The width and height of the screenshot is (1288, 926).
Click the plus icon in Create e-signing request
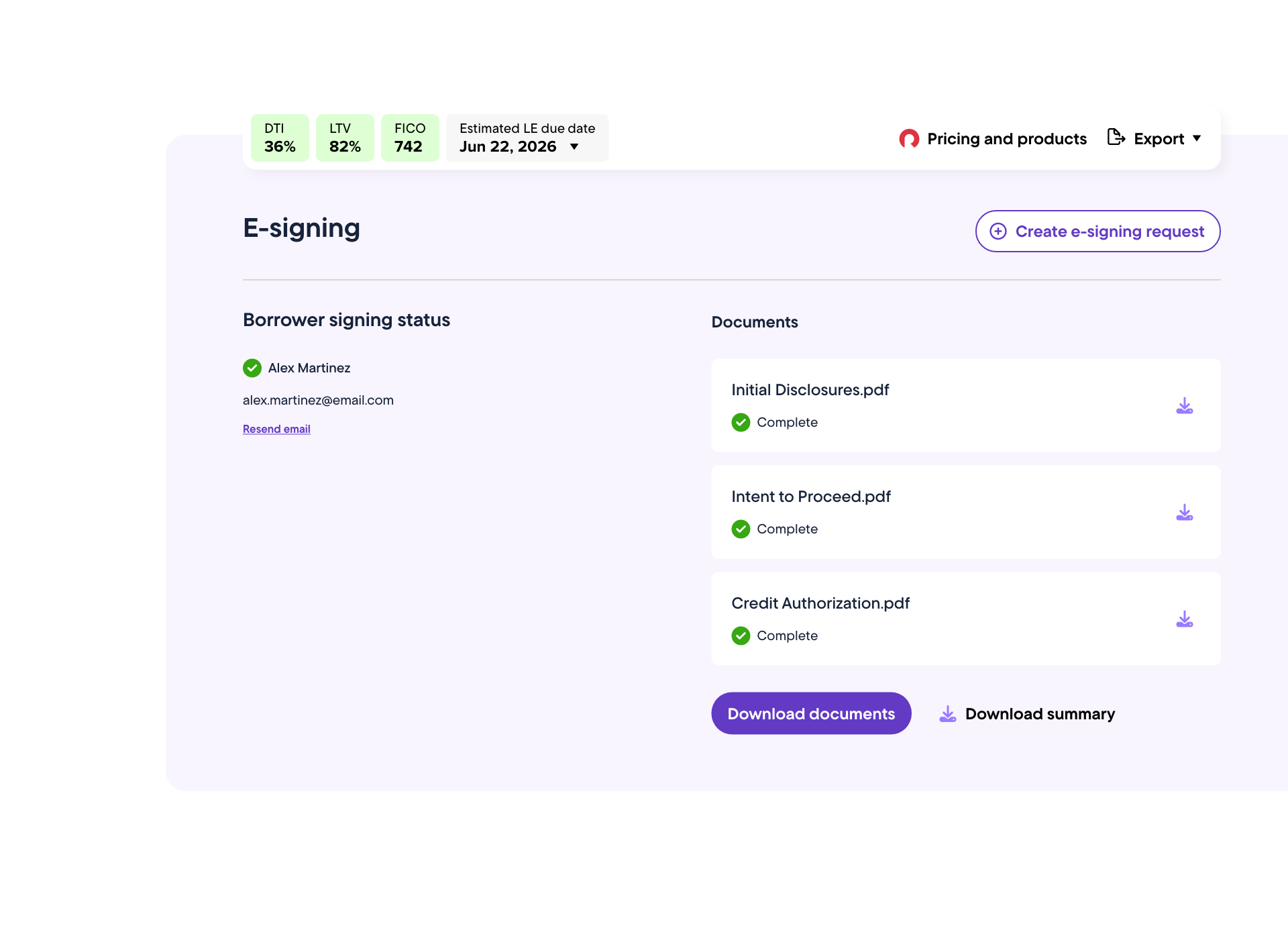tap(998, 232)
